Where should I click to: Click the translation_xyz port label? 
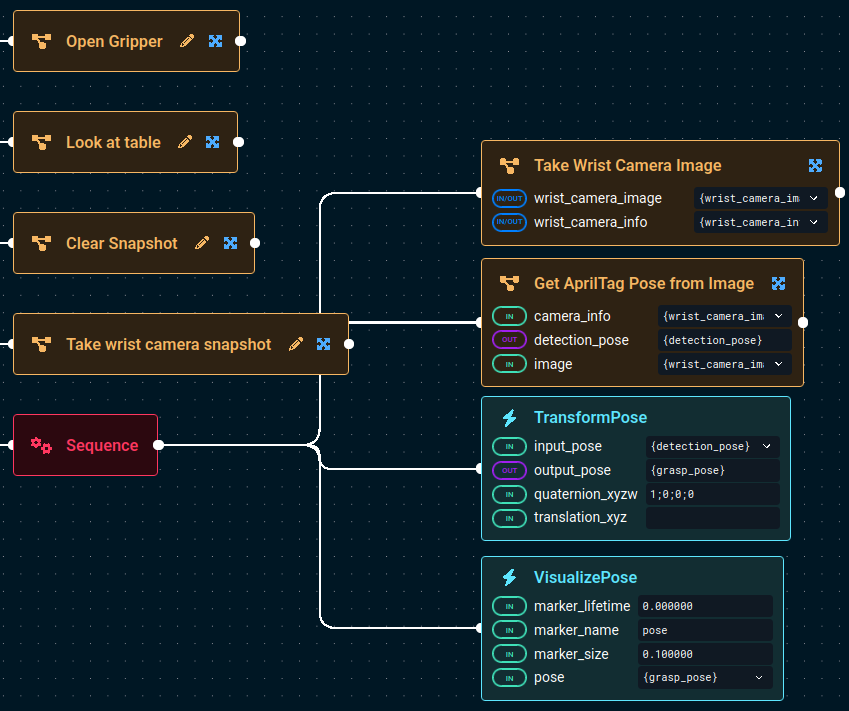[x=580, y=518]
